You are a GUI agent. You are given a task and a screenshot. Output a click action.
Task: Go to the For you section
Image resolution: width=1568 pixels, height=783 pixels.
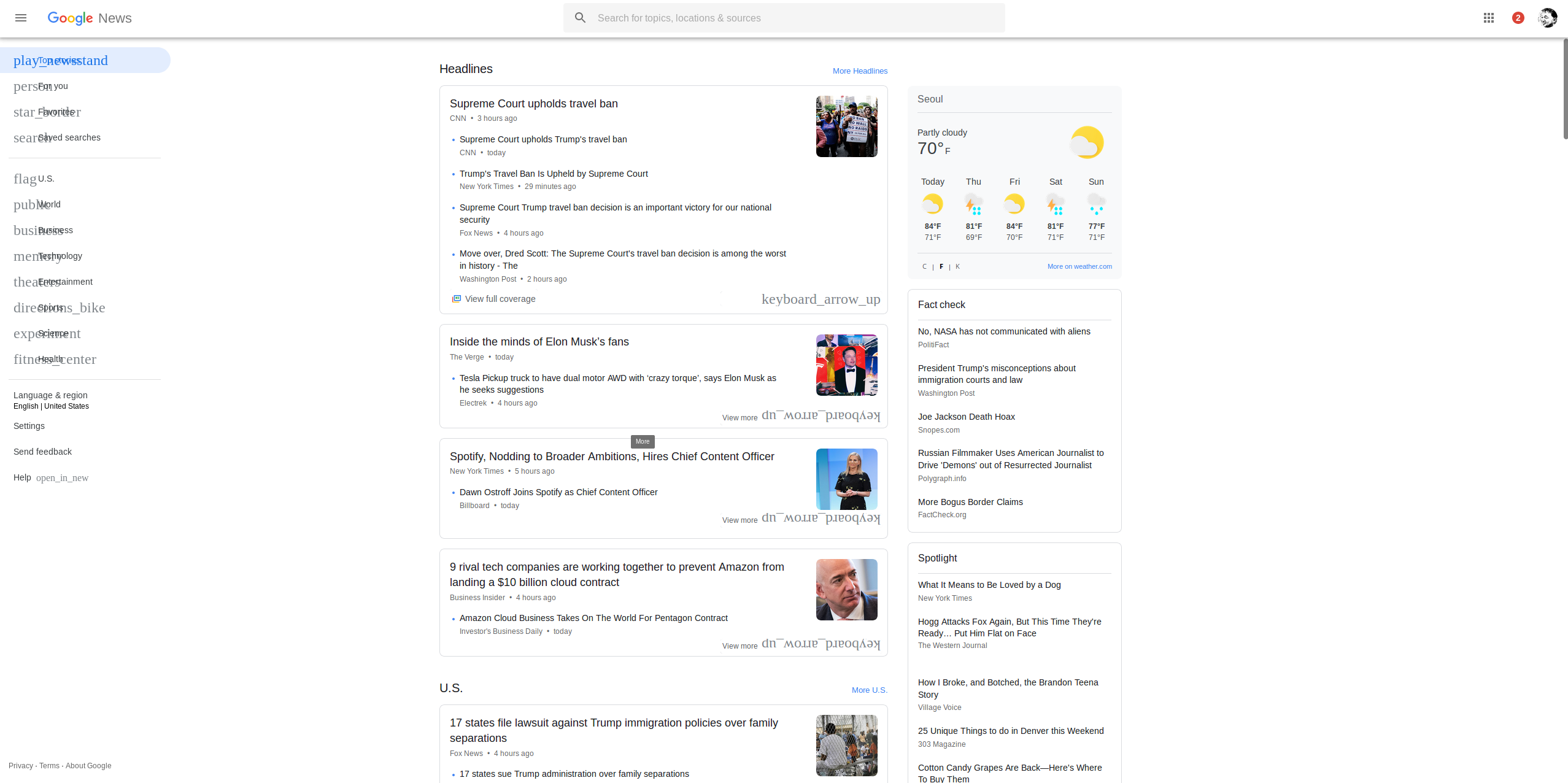click(x=53, y=86)
